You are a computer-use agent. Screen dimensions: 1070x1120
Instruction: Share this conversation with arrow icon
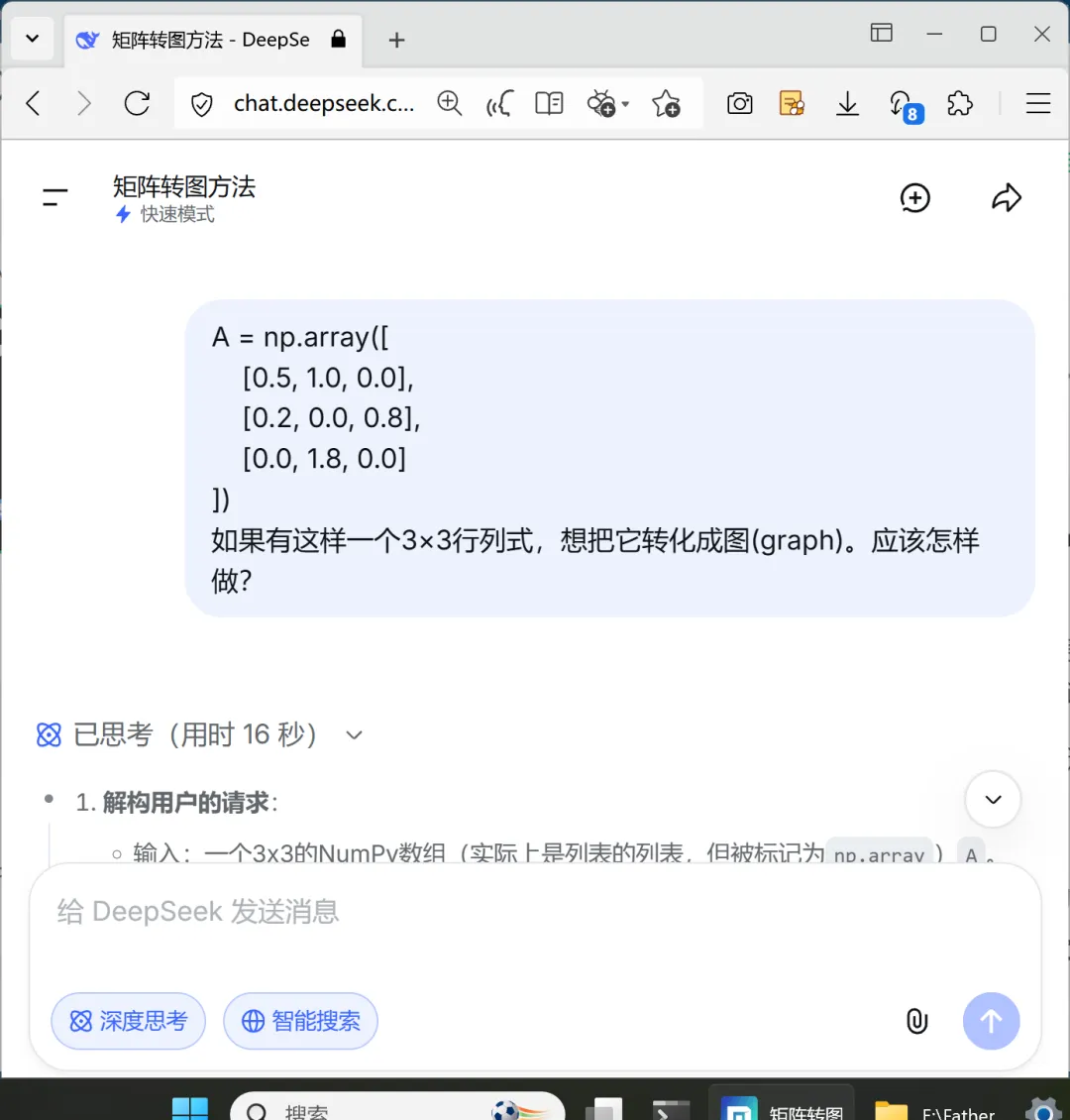click(x=1007, y=198)
